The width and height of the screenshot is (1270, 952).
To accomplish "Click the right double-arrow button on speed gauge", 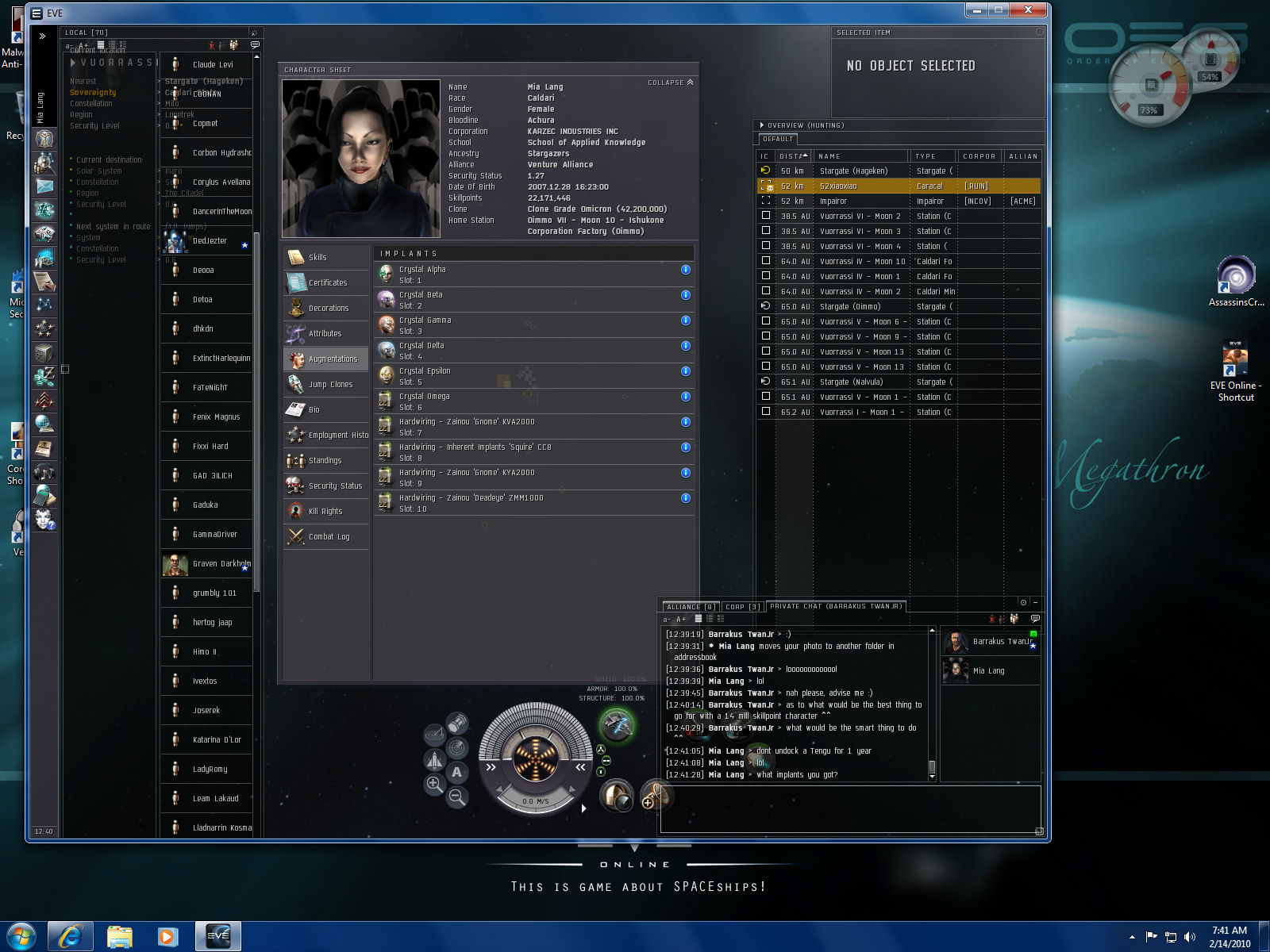I will point(580,767).
